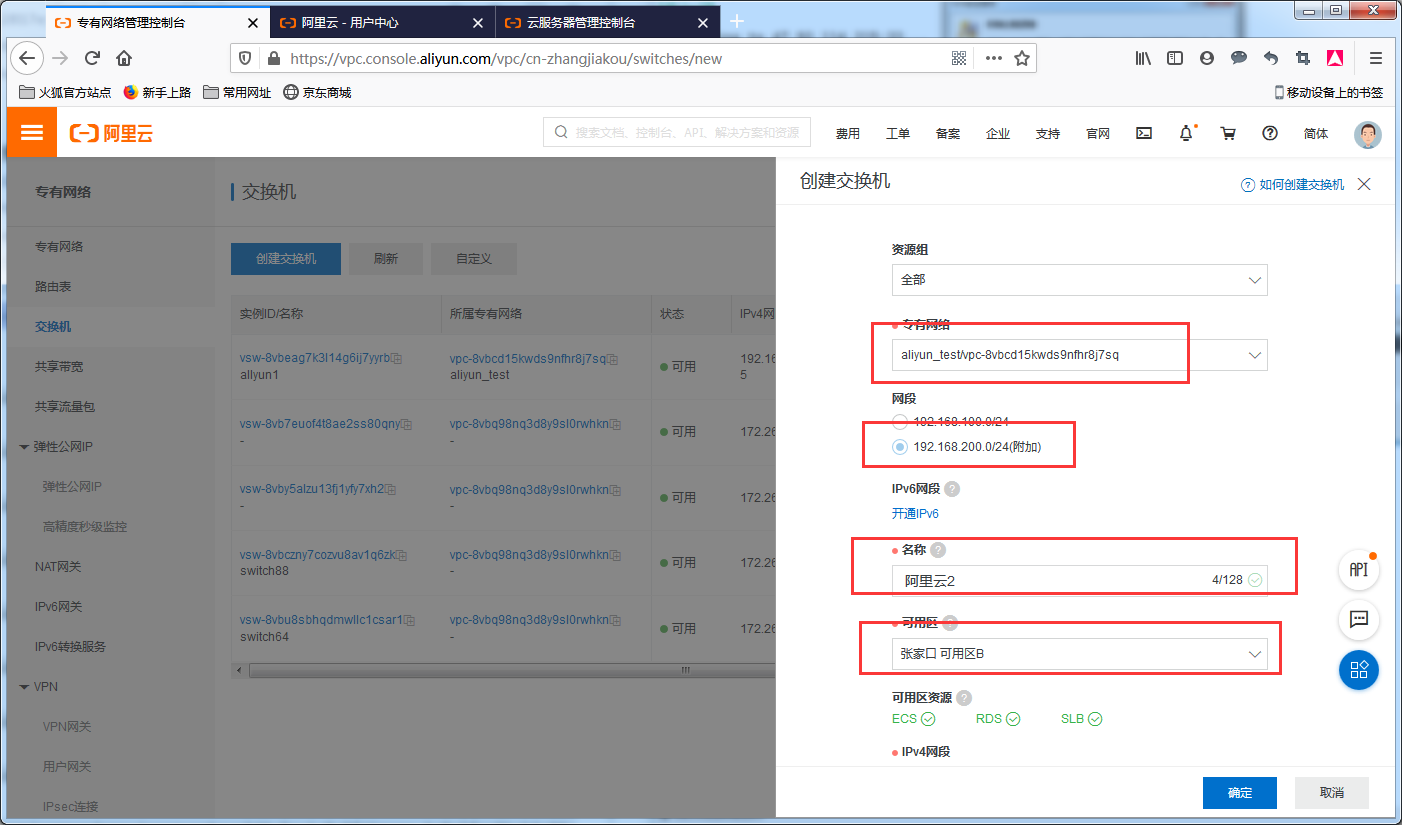Select the 192.168.200.0/24(附加) radio option
This screenshot has width=1402, height=825.
click(x=900, y=447)
